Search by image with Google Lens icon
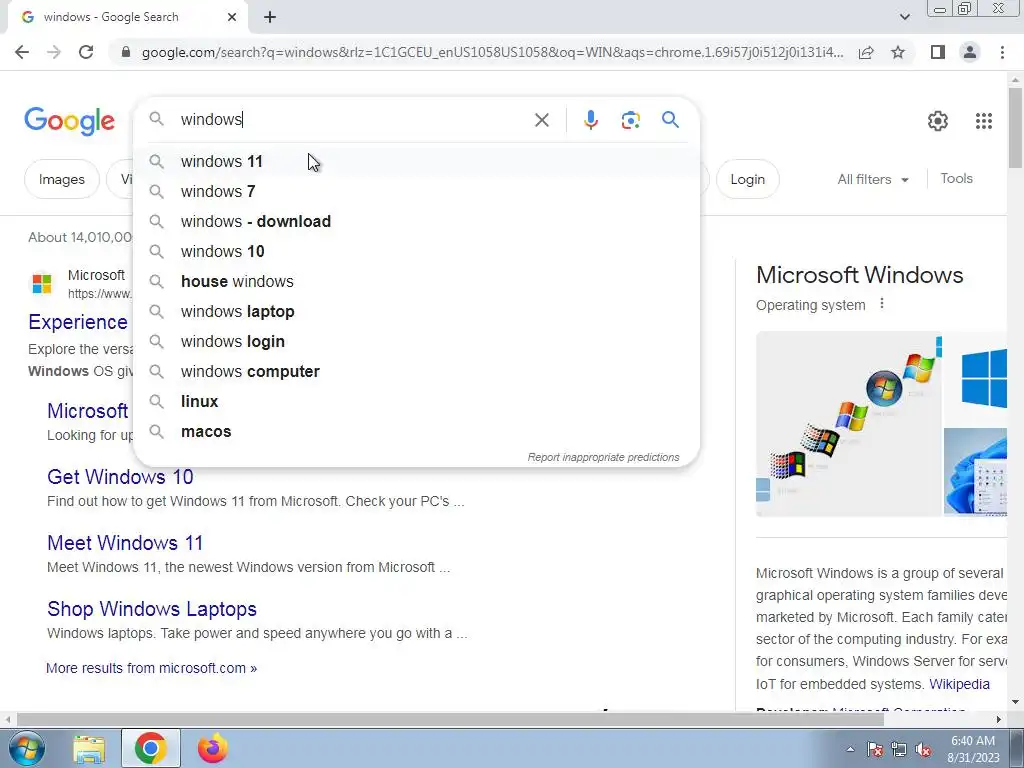 coord(630,120)
